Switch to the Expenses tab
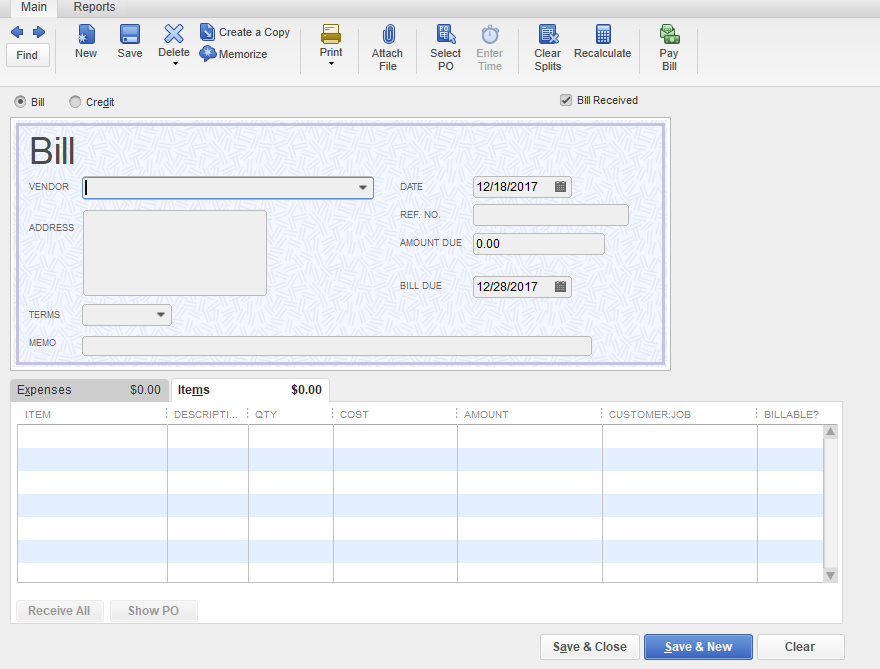Viewport: 880px width, 669px height. pos(89,390)
